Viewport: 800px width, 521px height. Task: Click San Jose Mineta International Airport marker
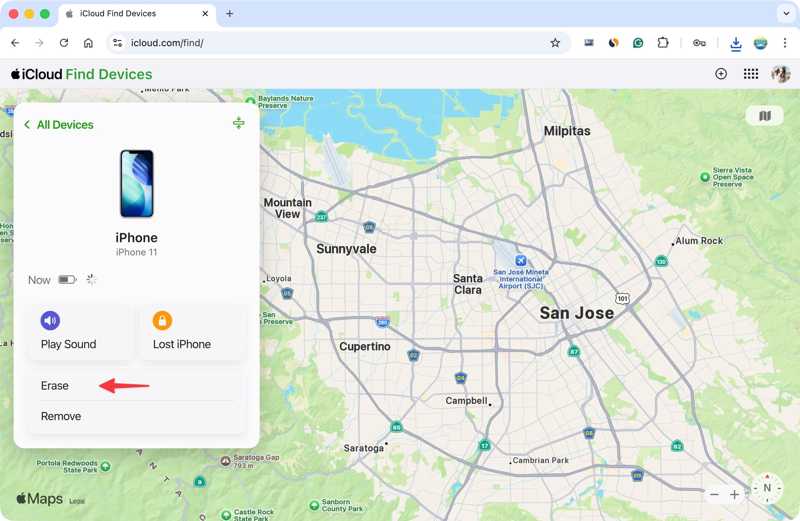pyautogui.click(x=520, y=261)
